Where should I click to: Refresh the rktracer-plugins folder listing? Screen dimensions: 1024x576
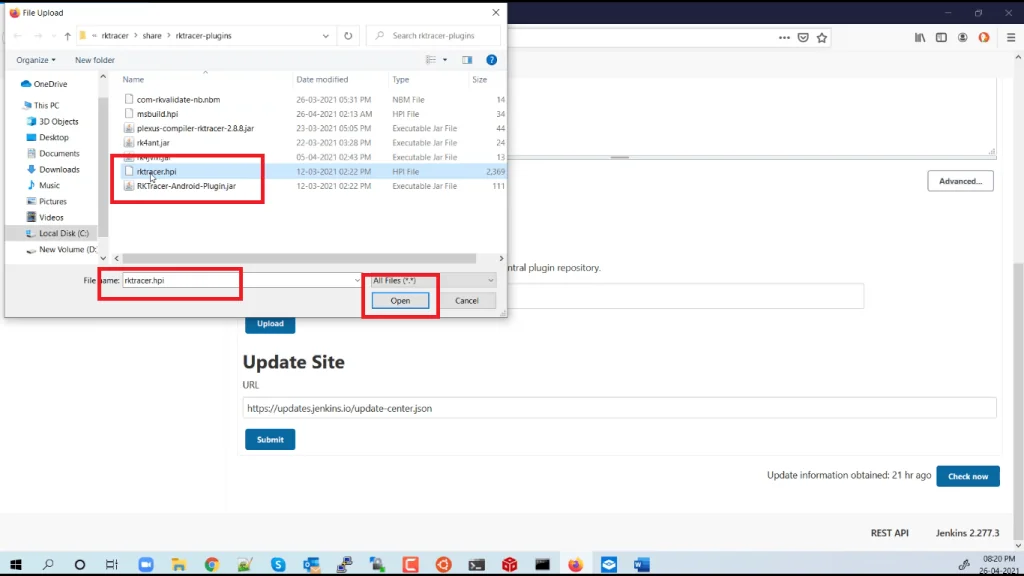(348, 36)
